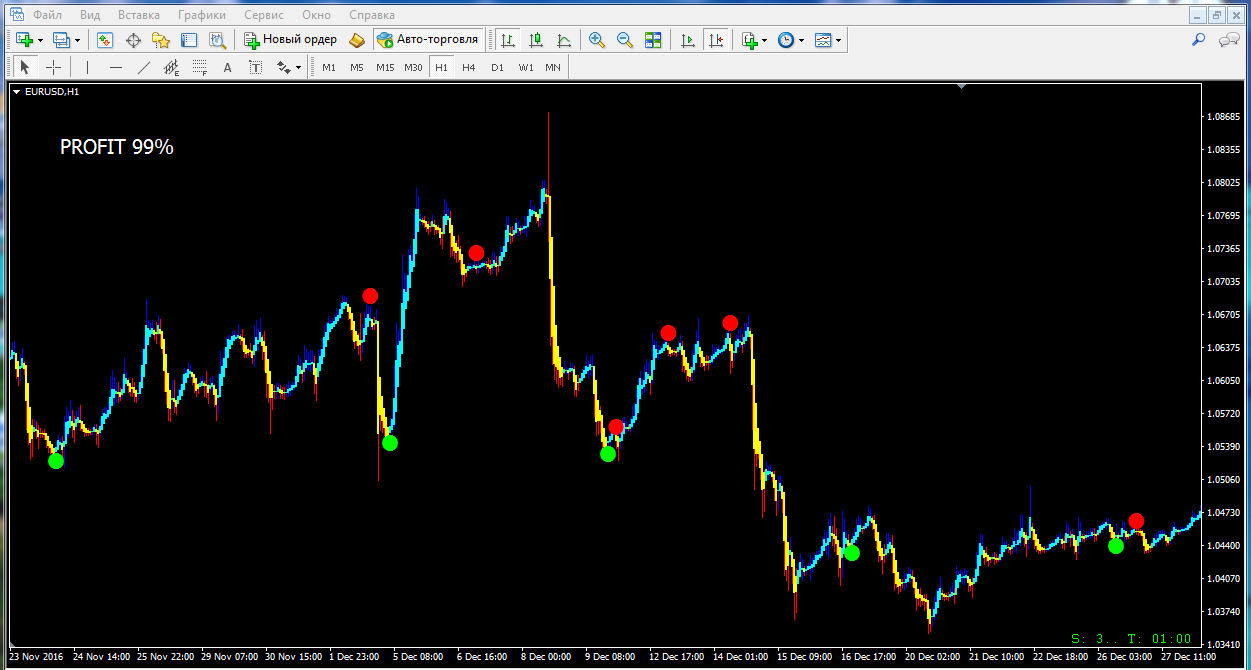This screenshot has width=1251, height=670.
Task: Open the Сервис menu
Action: click(264, 15)
